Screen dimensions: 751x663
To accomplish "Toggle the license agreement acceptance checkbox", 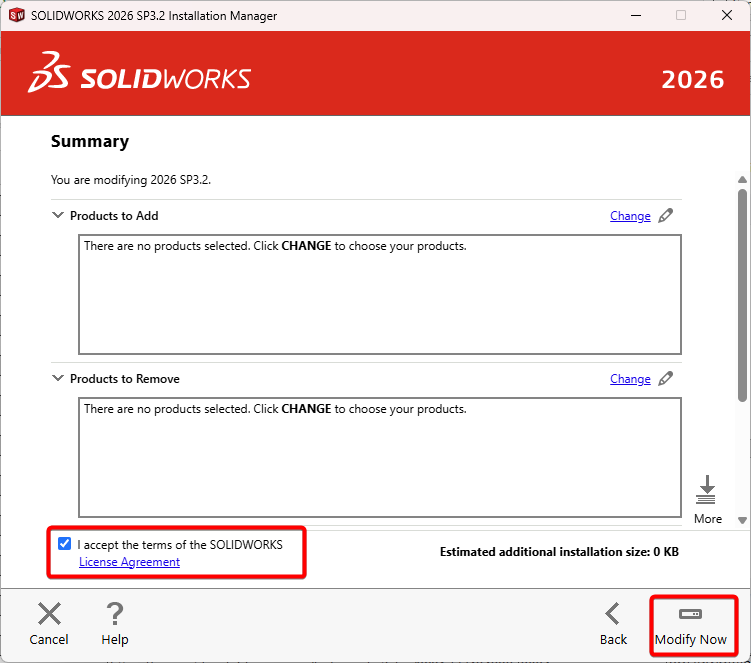I will pos(65,544).
